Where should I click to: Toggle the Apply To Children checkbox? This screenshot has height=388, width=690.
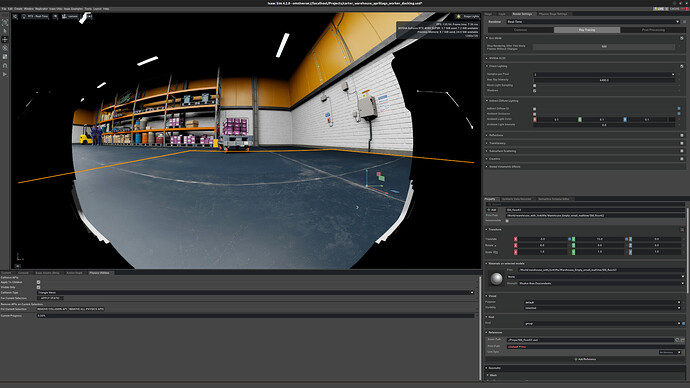[38, 282]
